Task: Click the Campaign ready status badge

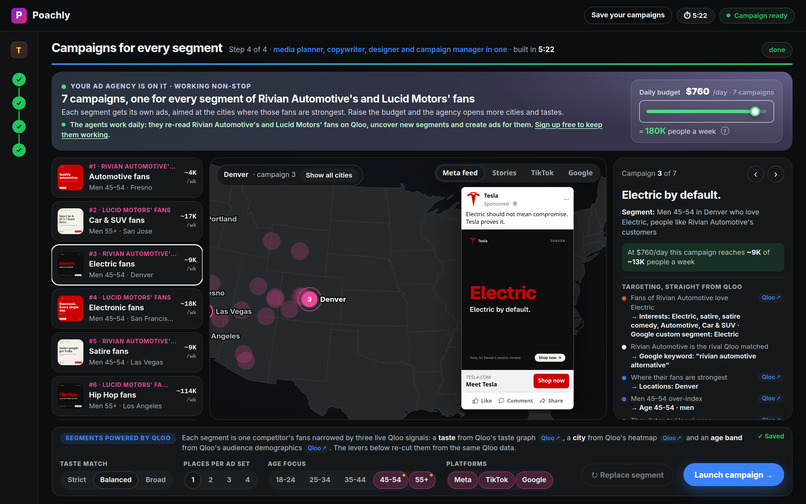Action: point(756,15)
